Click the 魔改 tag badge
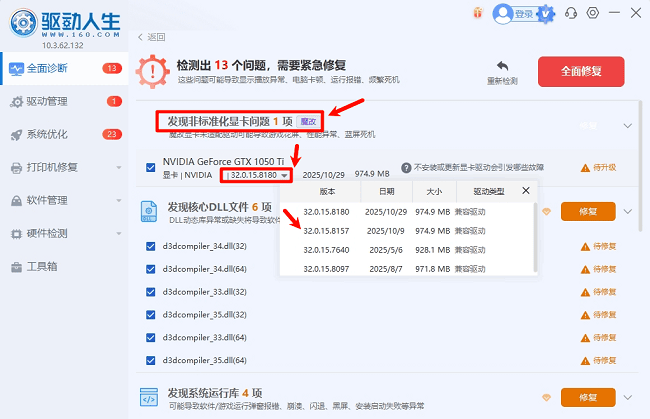 308,121
